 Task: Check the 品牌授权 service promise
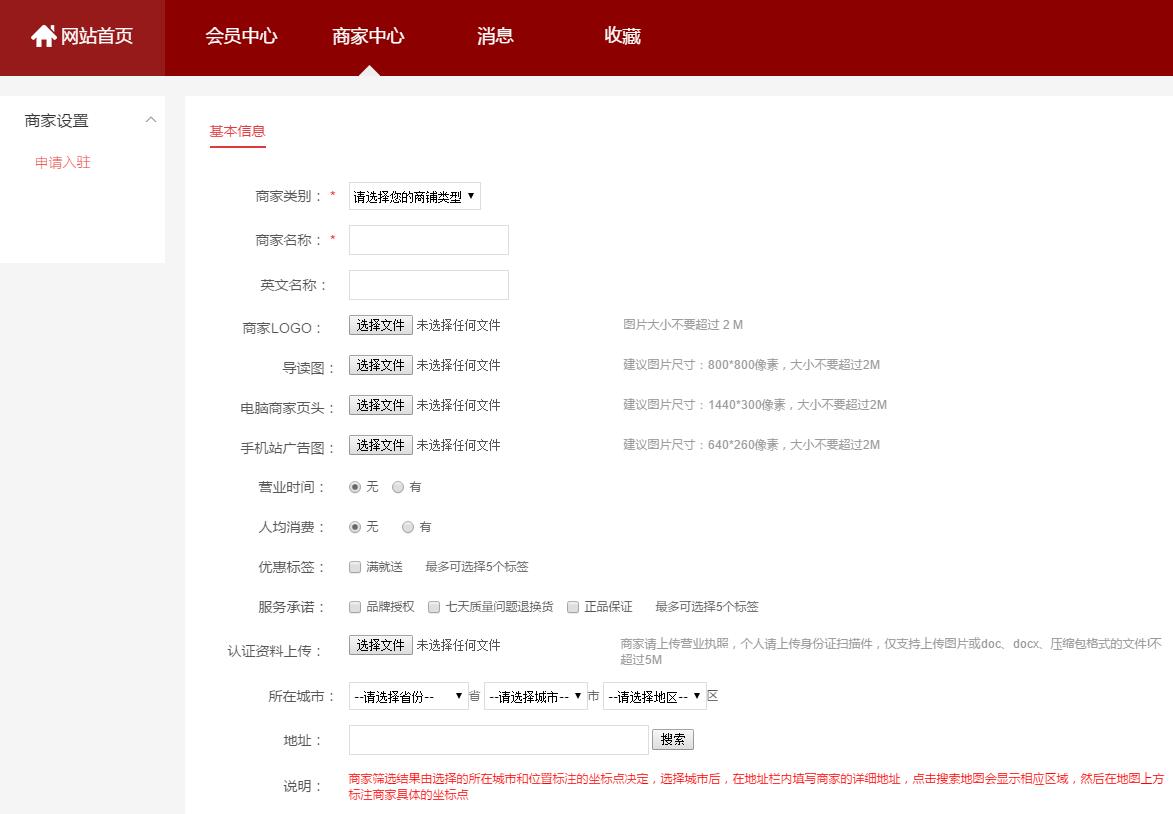pyautogui.click(x=354, y=606)
